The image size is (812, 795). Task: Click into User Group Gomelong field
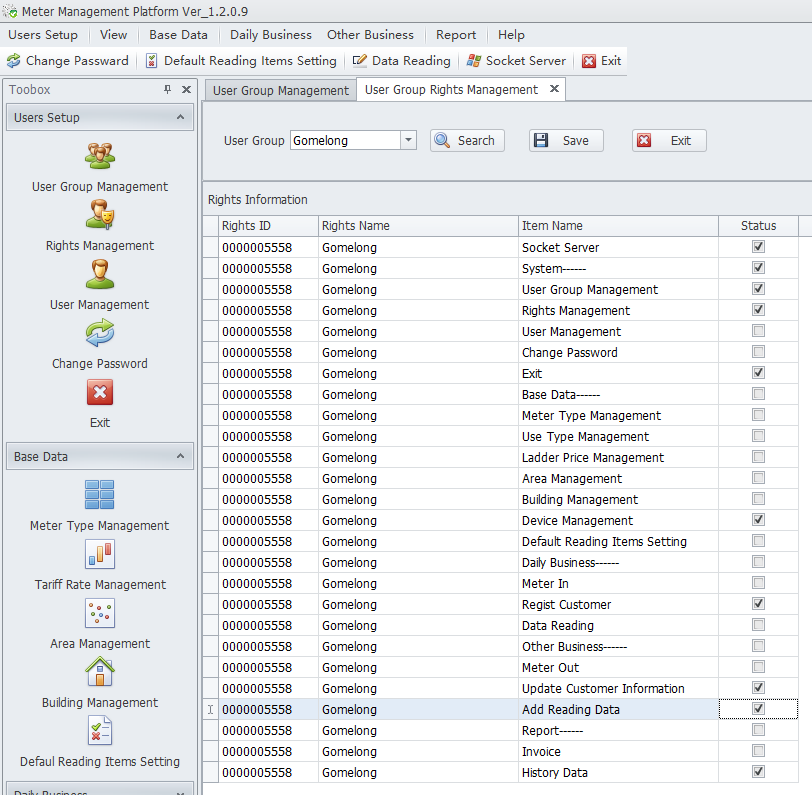(345, 140)
